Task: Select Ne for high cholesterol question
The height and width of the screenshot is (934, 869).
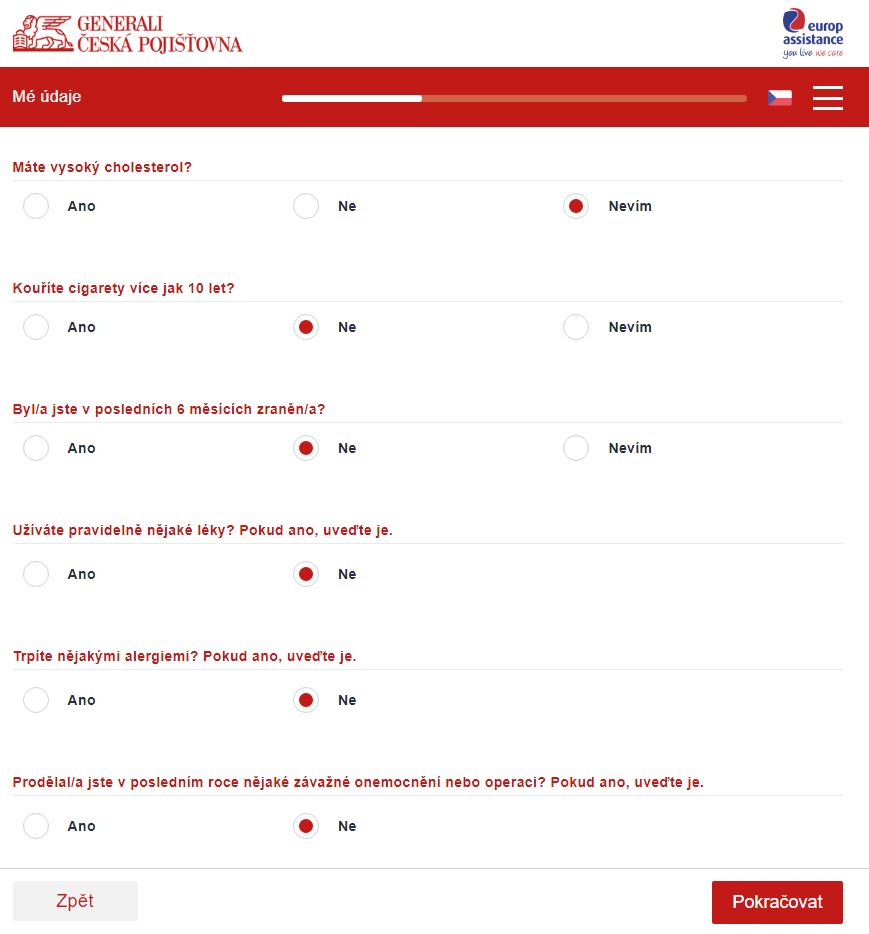Action: click(x=306, y=206)
